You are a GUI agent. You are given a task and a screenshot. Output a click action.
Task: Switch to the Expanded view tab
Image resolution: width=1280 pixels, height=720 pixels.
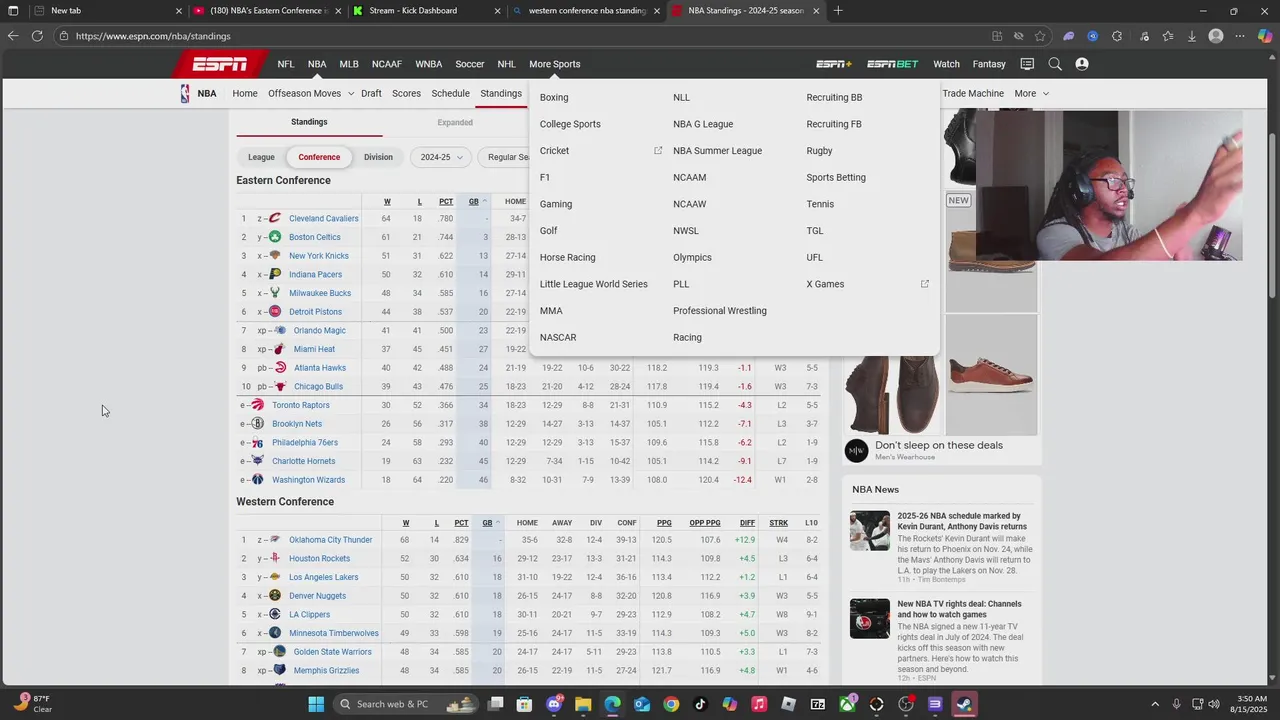pyautogui.click(x=455, y=122)
